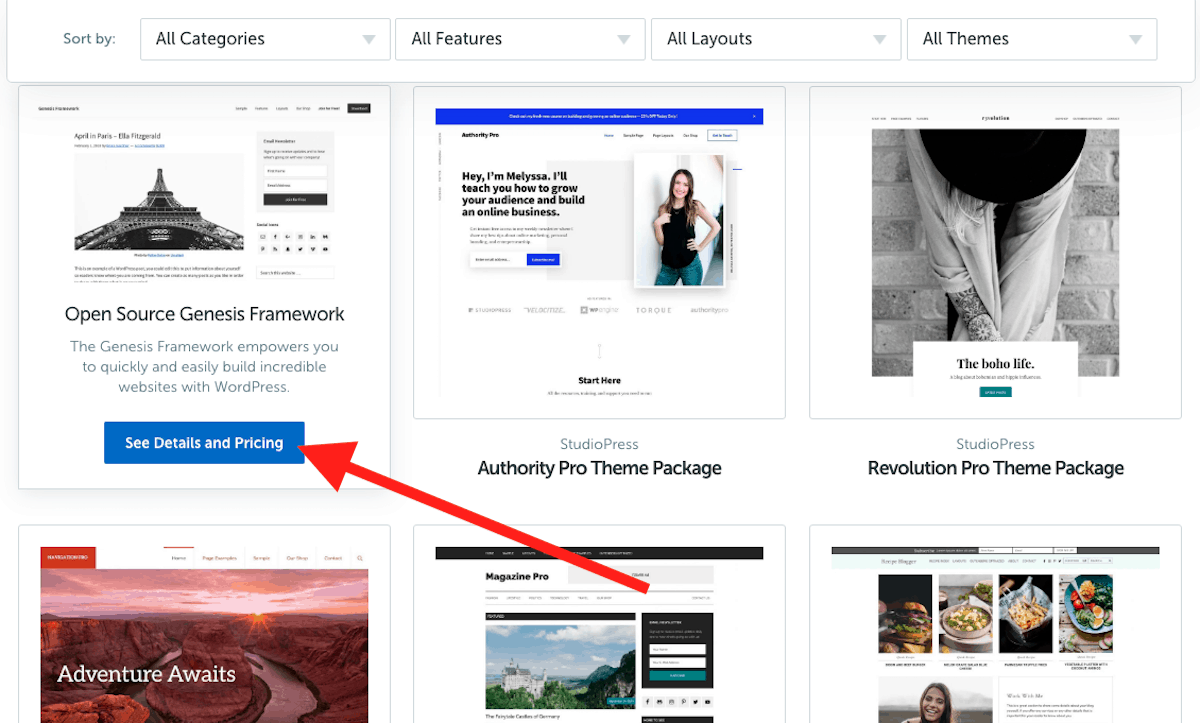The height and width of the screenshot is (723, 1200).
Task: Open the Authority Pro Theme Package link
Action: tap(598, 468)
